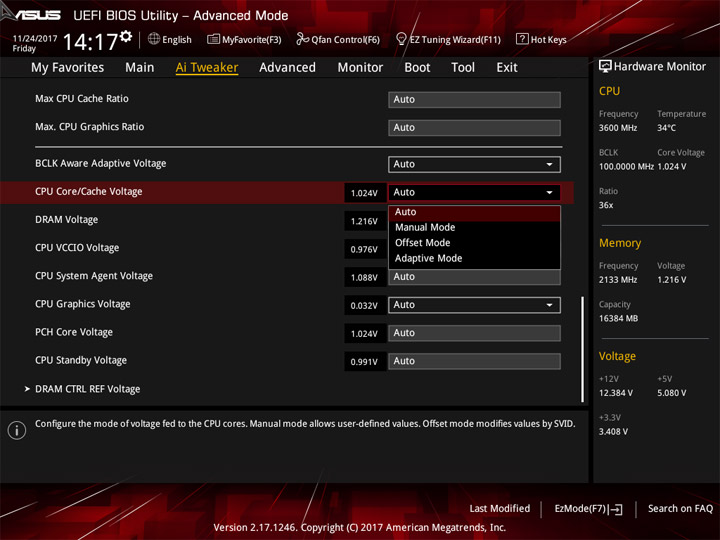Open Qfan Control(F6) fan icon
The image size is (720, 540).
pyautogui.click(x=302, y=39)
